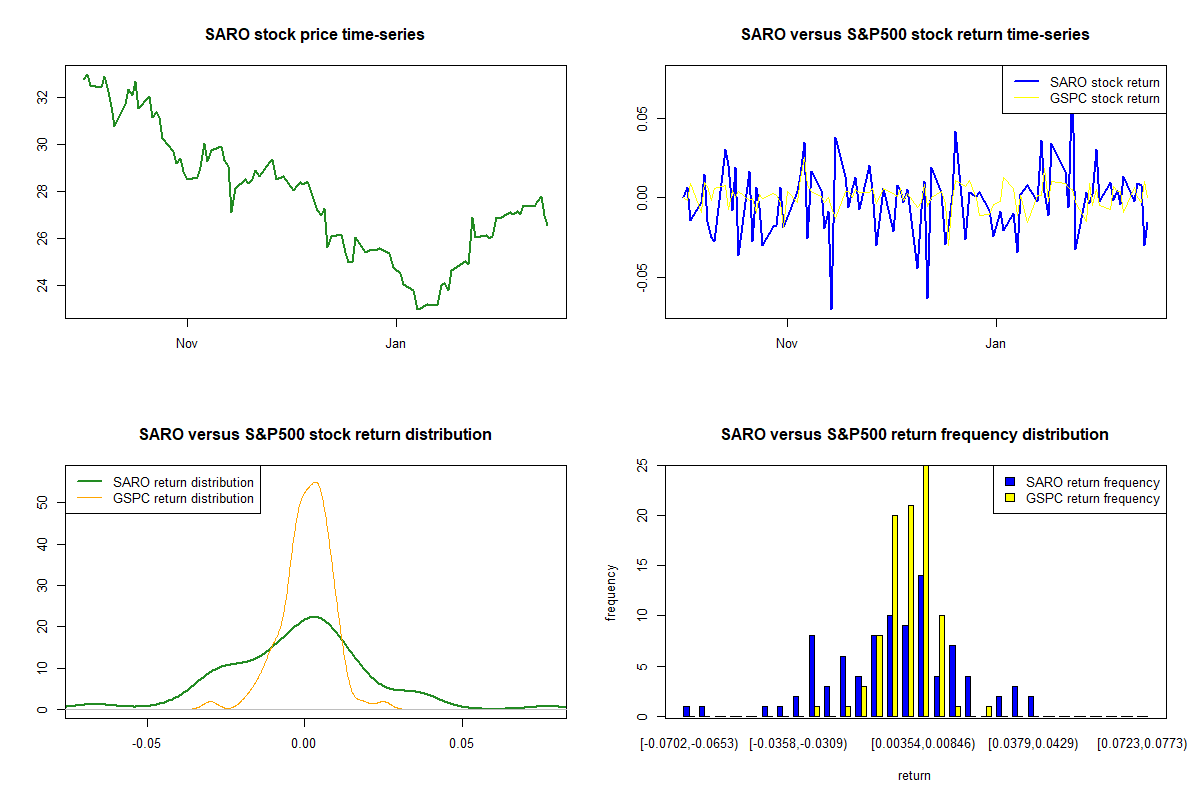Screen dimensions: 1200x800
Task: Select the "GSPC return distribution" legend text
Action: click(x=184, y=498)
